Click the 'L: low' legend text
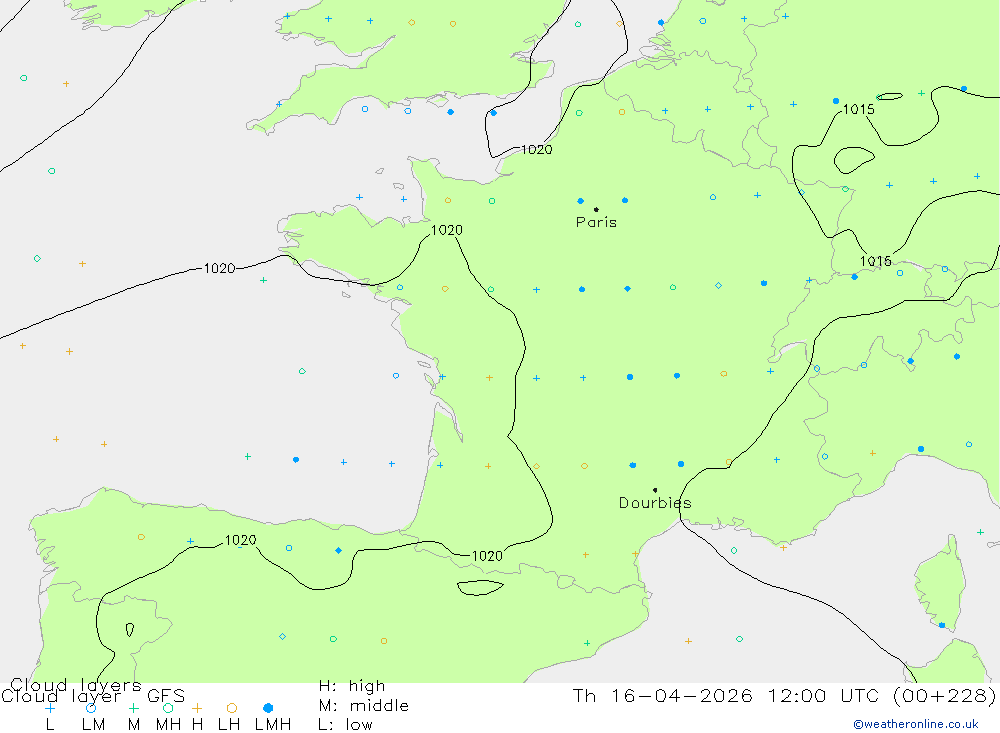The height and width of the screenshot is (733, 1000). 346,725
